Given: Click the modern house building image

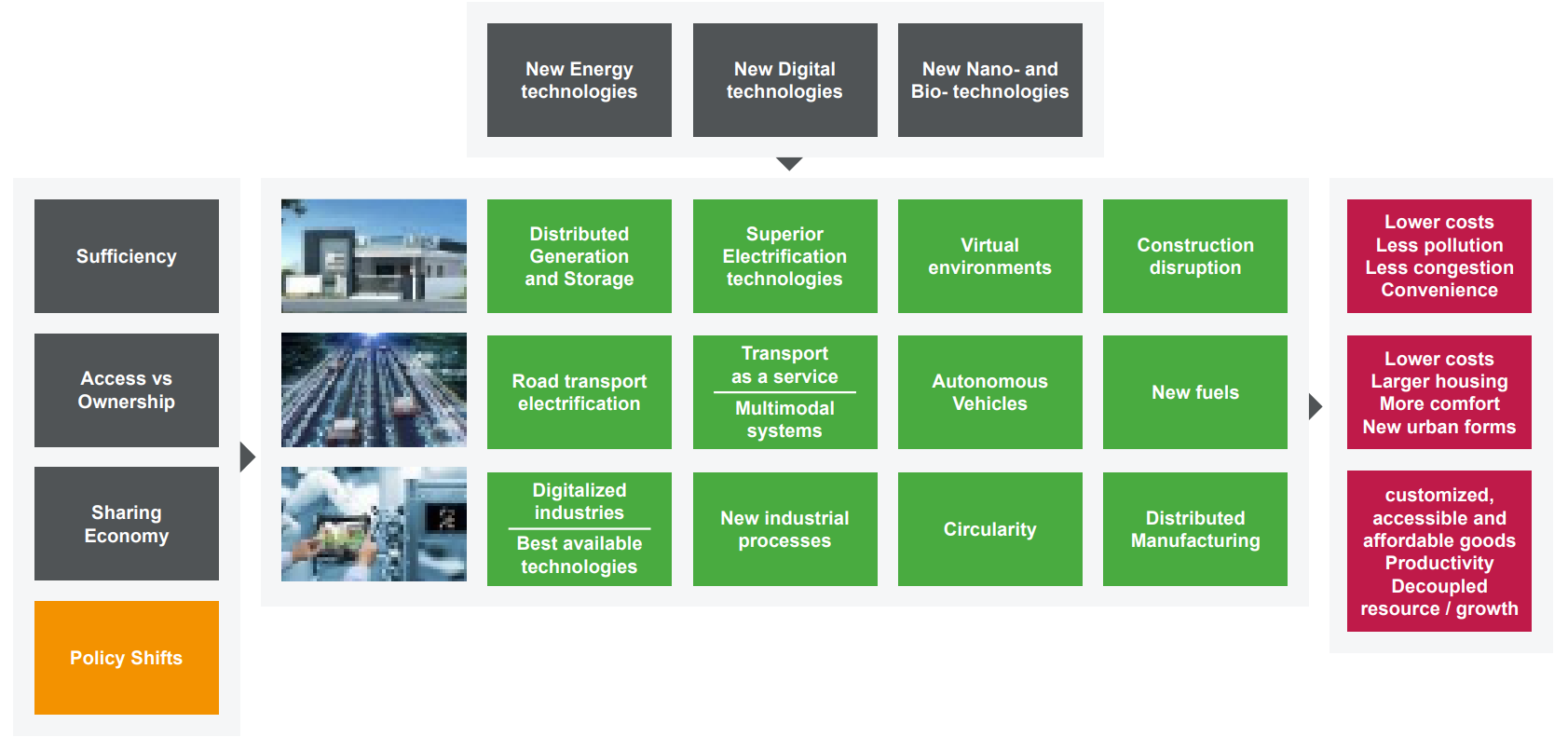Looking at the screenshot, I should 374,256.
